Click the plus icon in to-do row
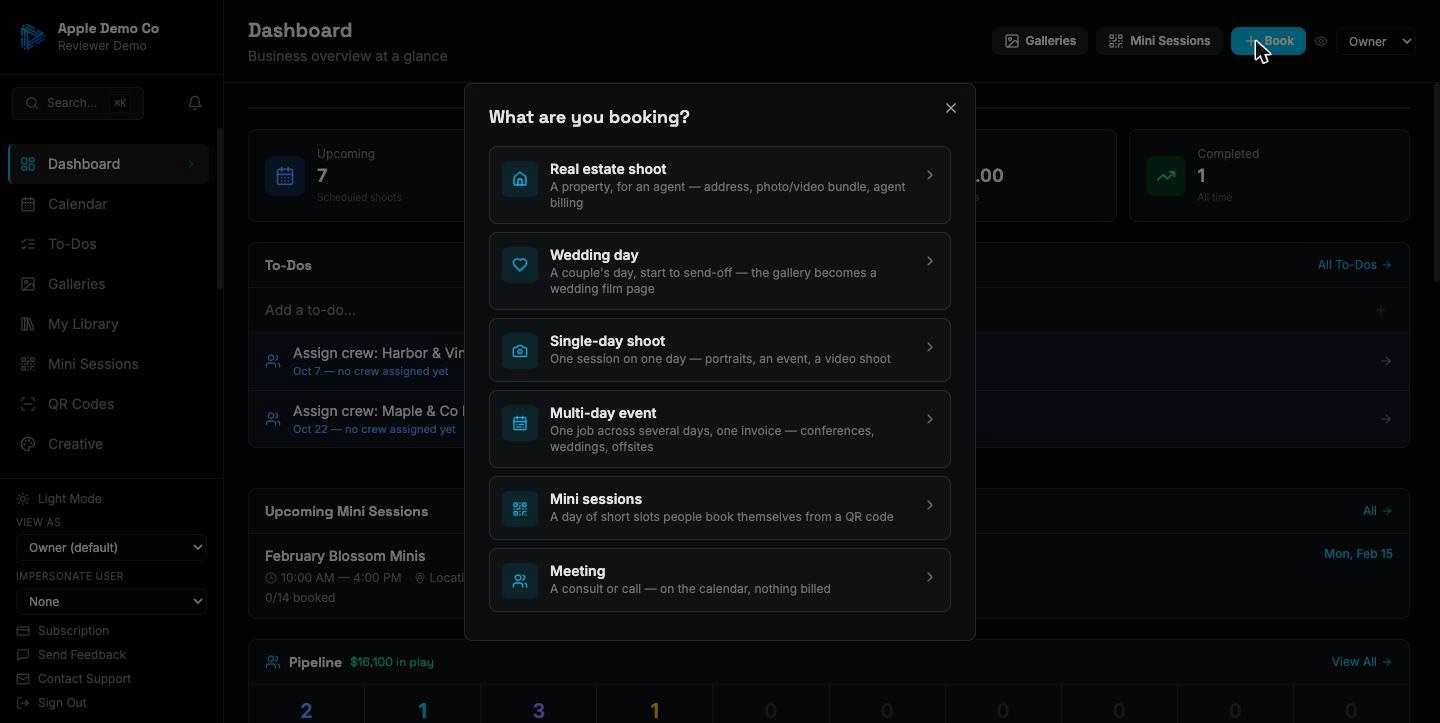Screen dimensions: 1440x723 (1381, 310)
